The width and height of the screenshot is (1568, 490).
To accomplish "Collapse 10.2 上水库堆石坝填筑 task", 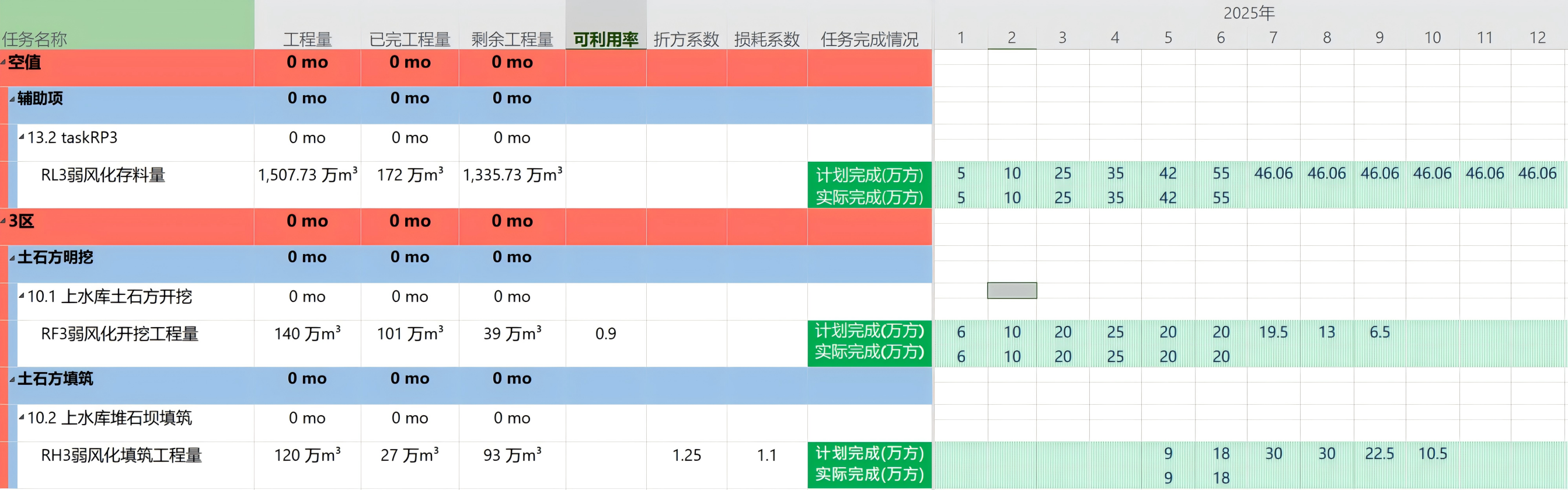I will pyautogui.click(x=22, y=418).
